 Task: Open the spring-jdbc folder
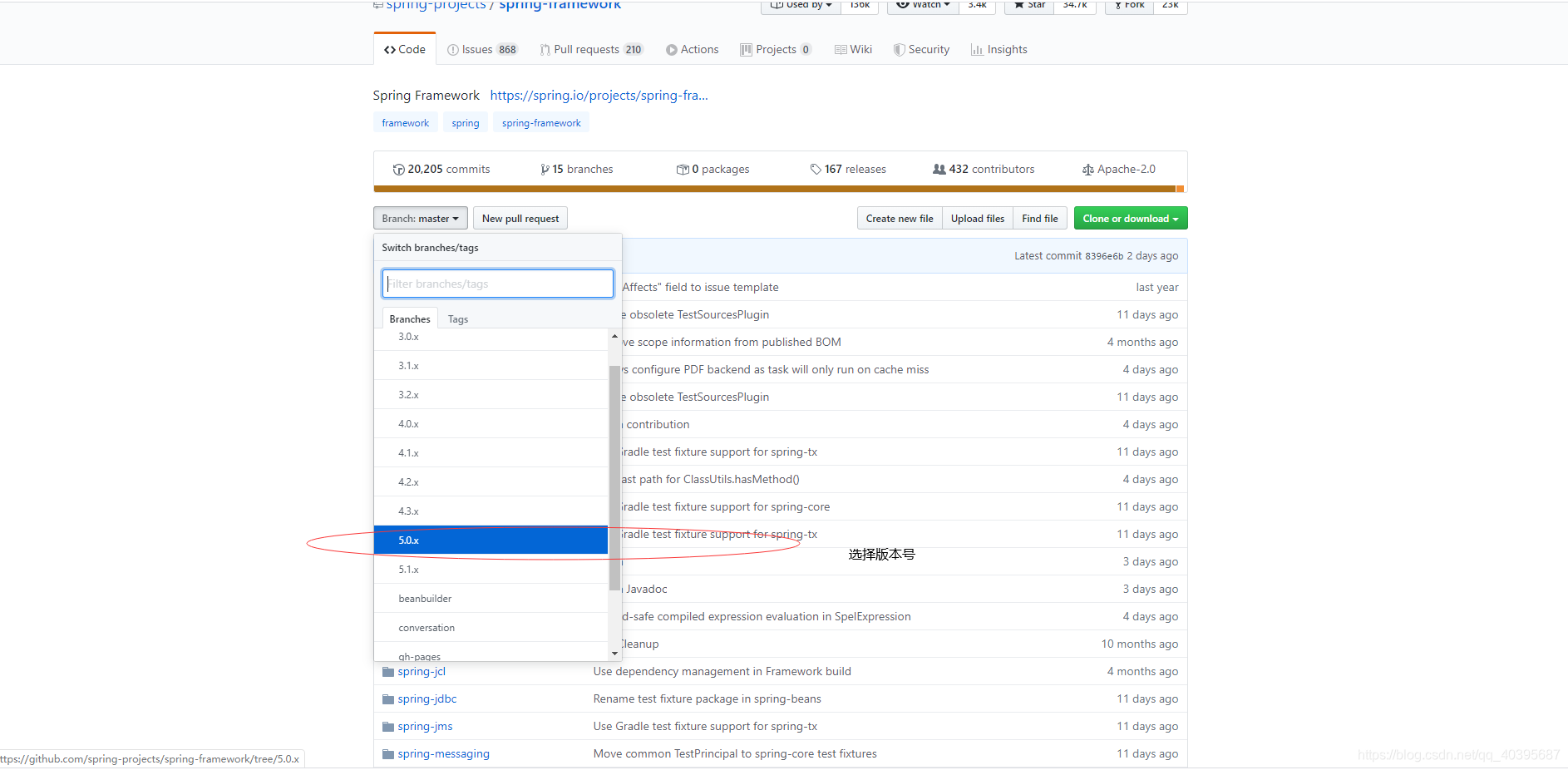(x=427, y=699)
